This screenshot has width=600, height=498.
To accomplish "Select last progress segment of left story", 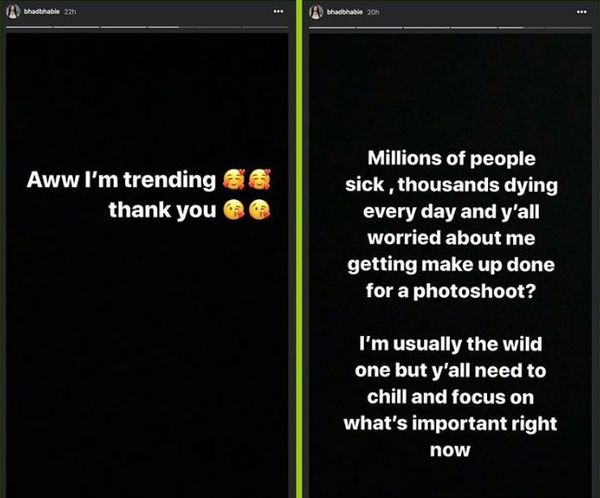I will pos(266,27).
